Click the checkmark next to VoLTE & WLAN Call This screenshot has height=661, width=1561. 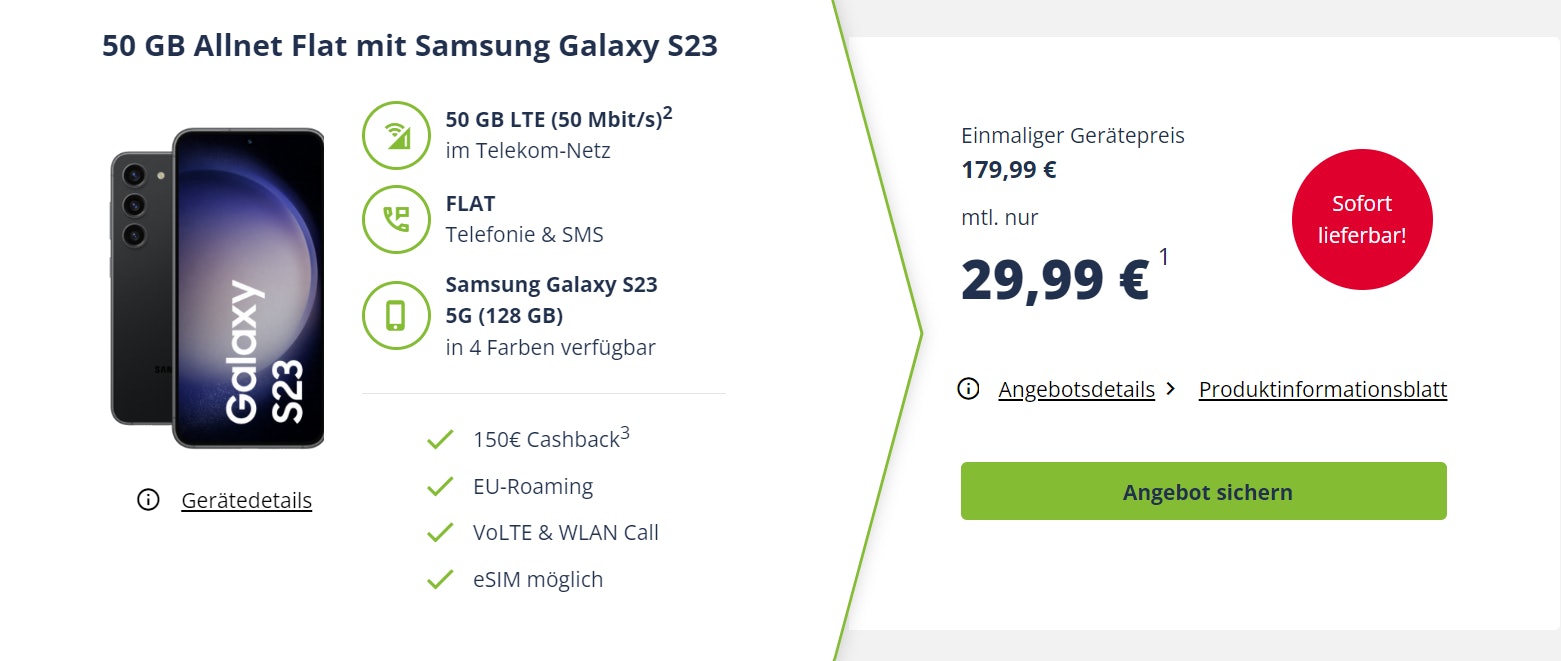(440, 532)
